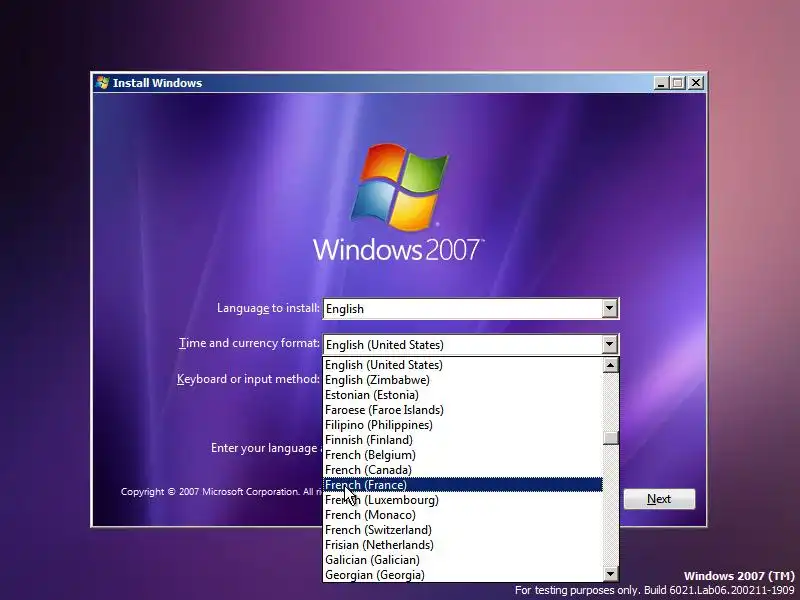Open the Language to install dropdown
Image resolution: width=800 pixels, height=600 pixels.
(470, 309)
